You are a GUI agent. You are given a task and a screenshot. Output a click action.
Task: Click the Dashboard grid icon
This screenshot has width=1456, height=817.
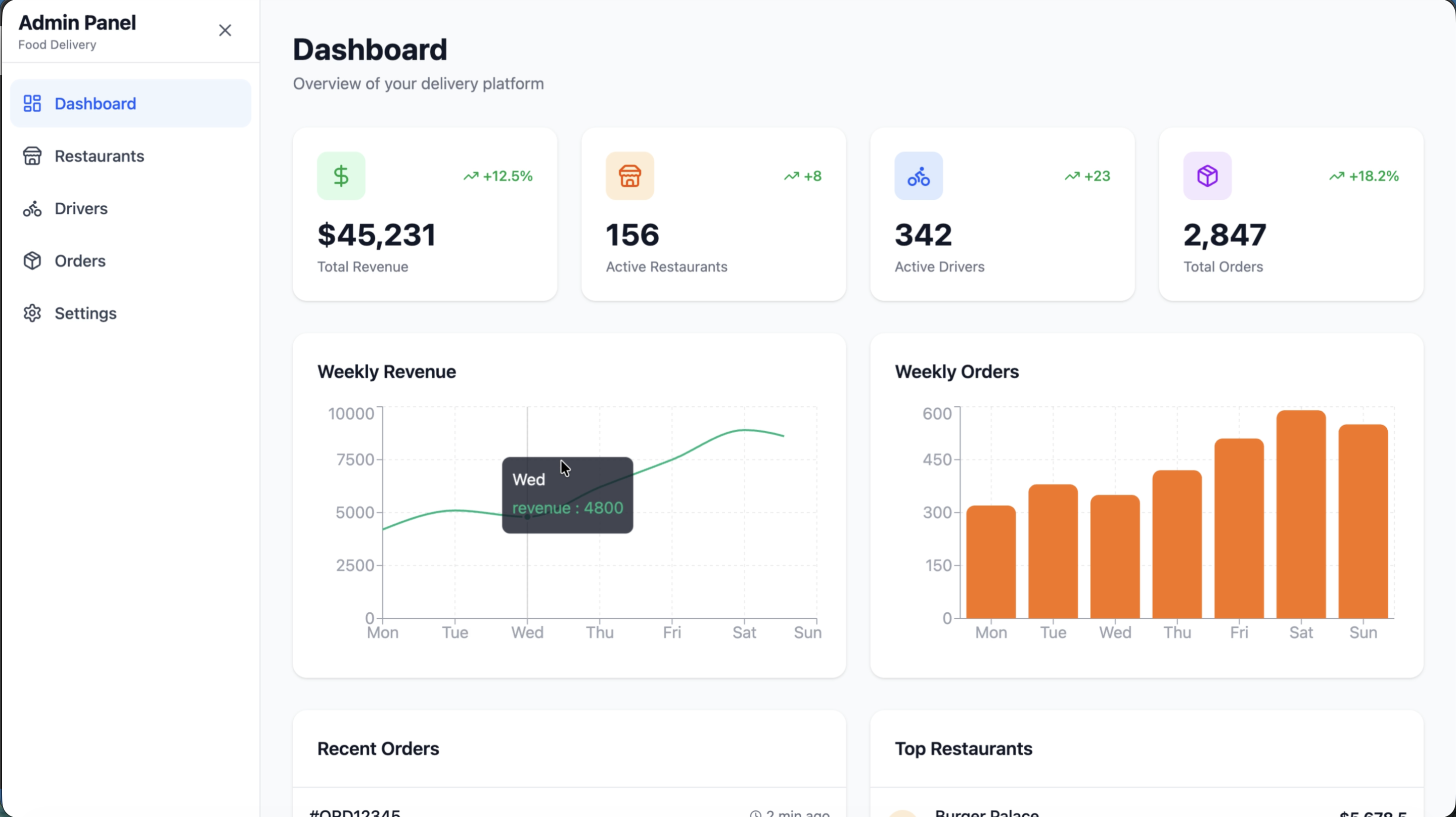click(32, 104)
